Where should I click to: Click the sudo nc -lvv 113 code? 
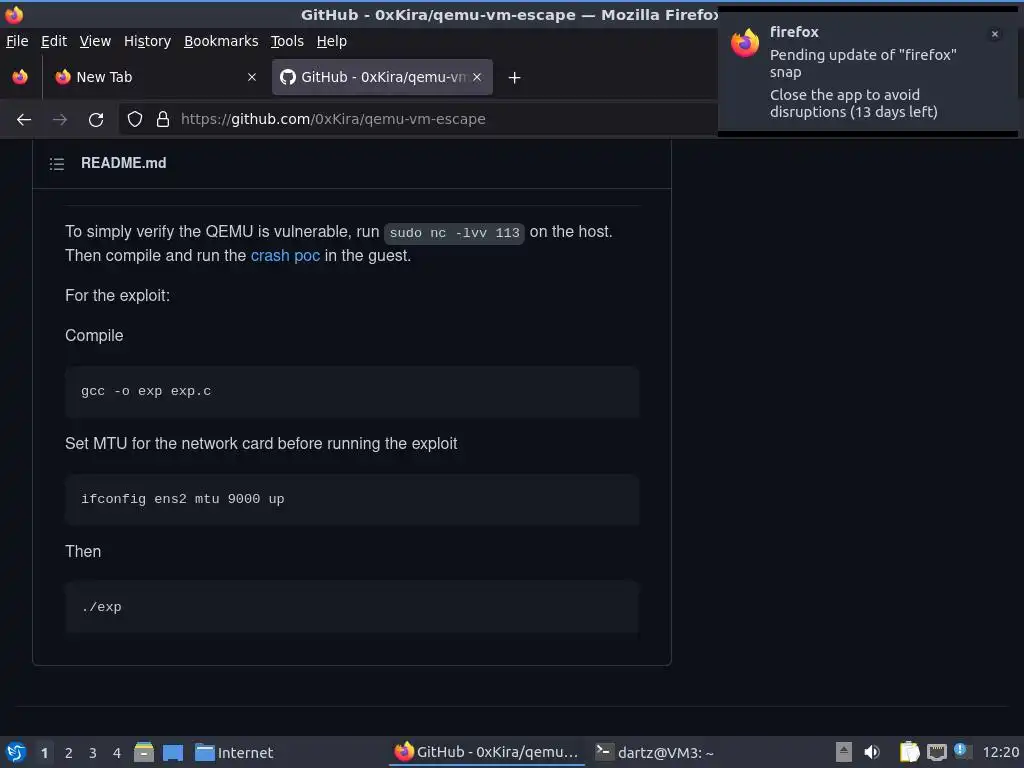click(455, 233)
